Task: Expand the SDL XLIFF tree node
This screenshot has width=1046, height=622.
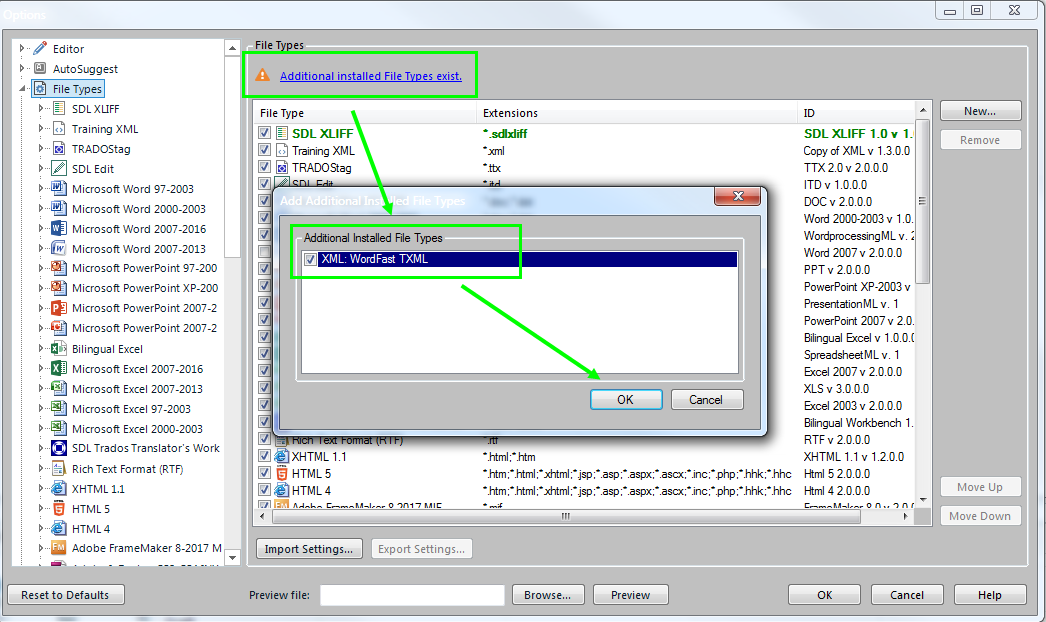Action: (41, 108)
